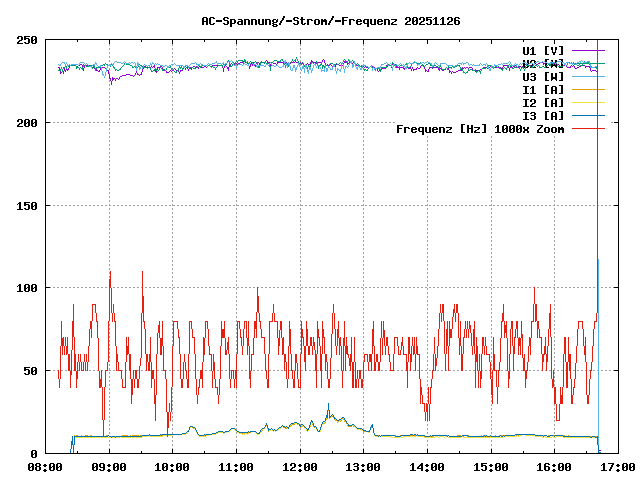Select the 14:00 x-axis time label

tap(427, 467)
